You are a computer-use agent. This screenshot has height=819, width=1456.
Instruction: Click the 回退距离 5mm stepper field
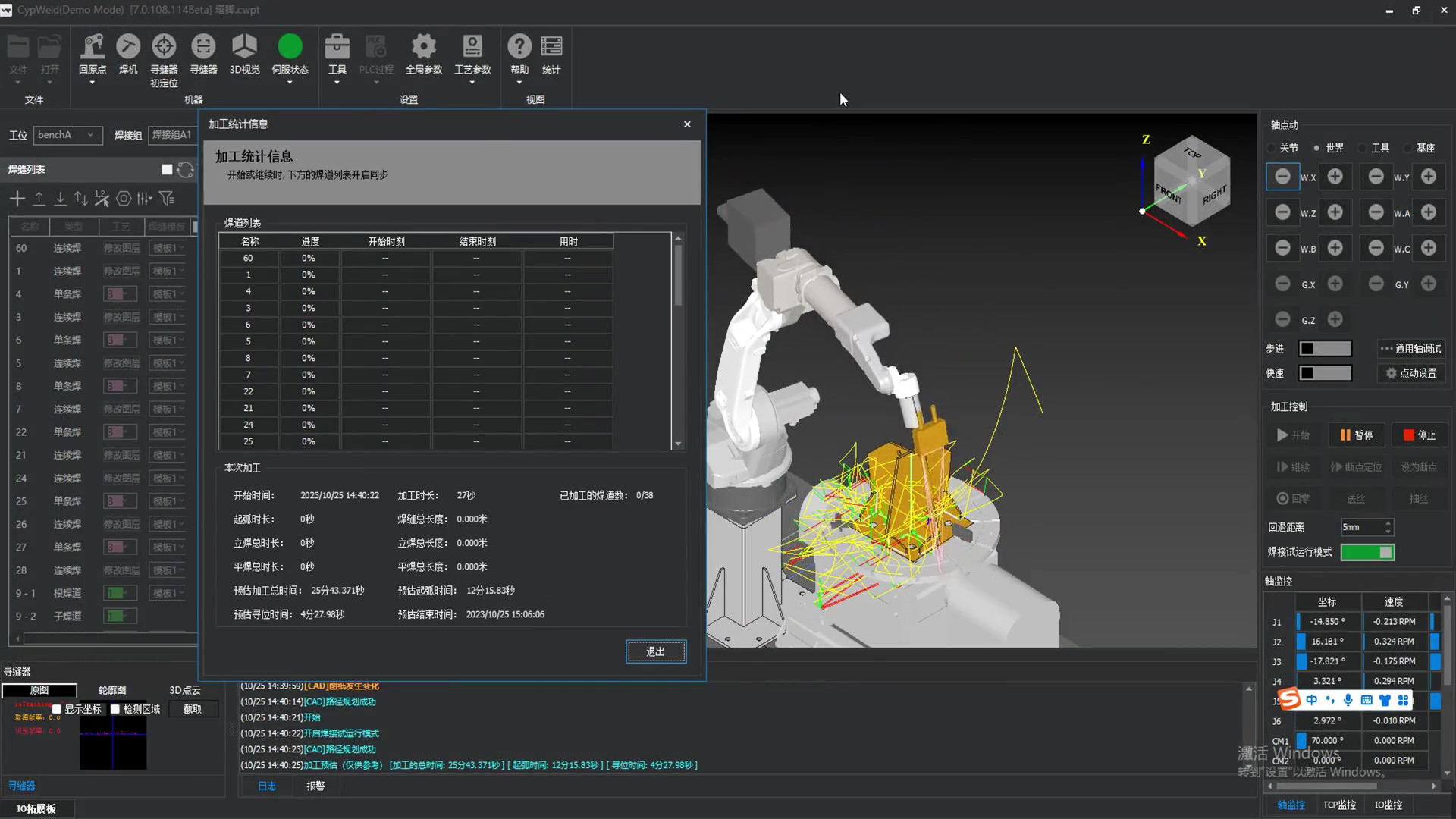1367,527
